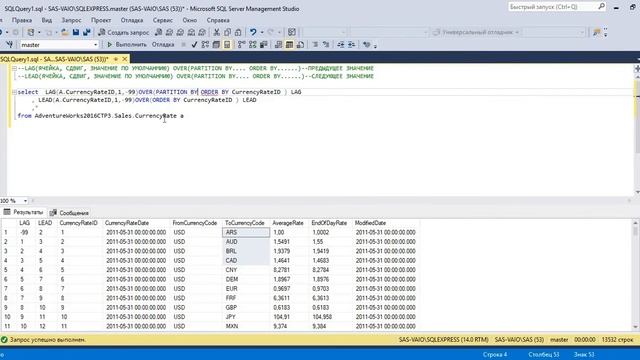Click the Save All icon
This screenshot has width=640, height=360.
[x=87, y=32]
